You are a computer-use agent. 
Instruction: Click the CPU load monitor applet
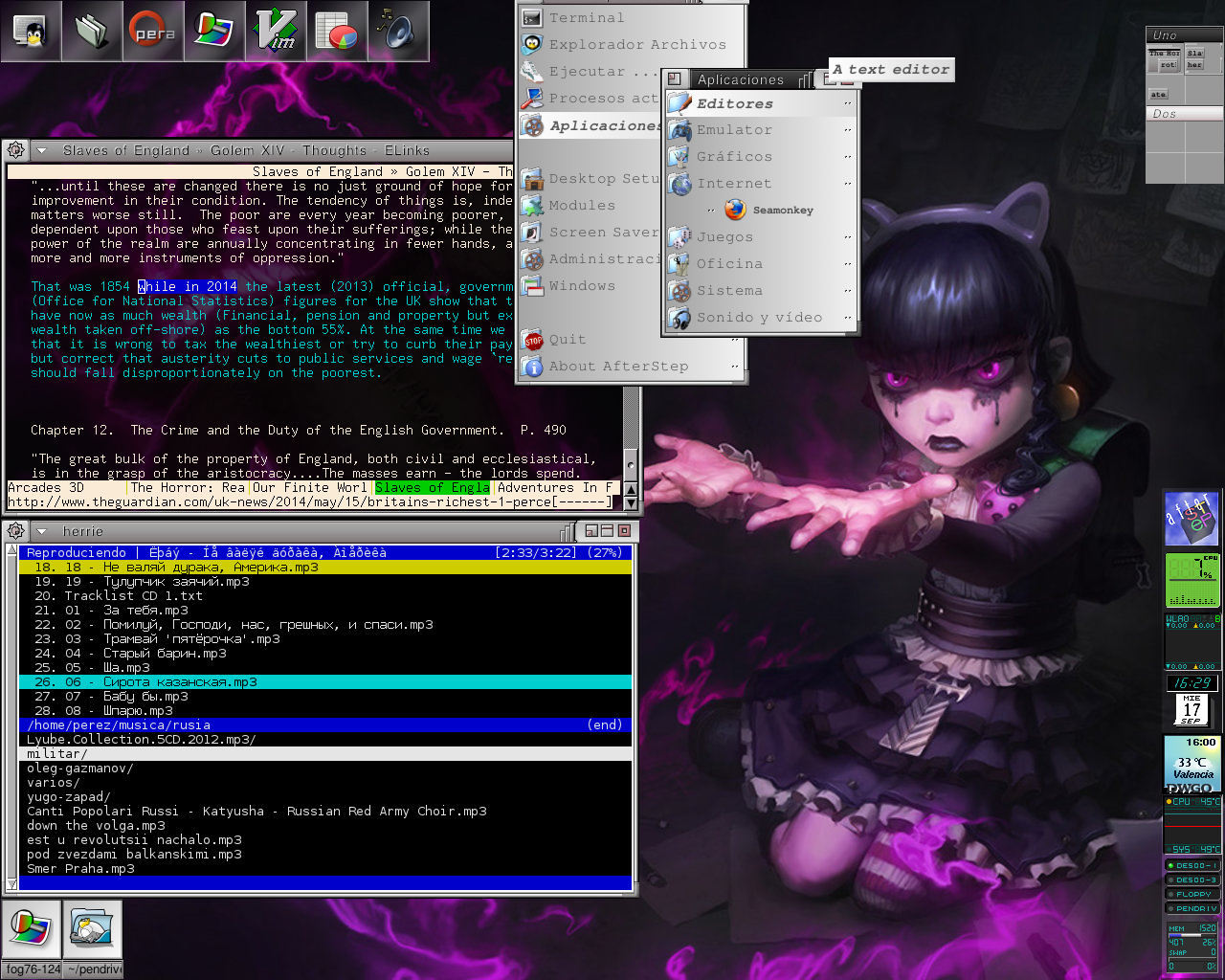coord(1192,580)
